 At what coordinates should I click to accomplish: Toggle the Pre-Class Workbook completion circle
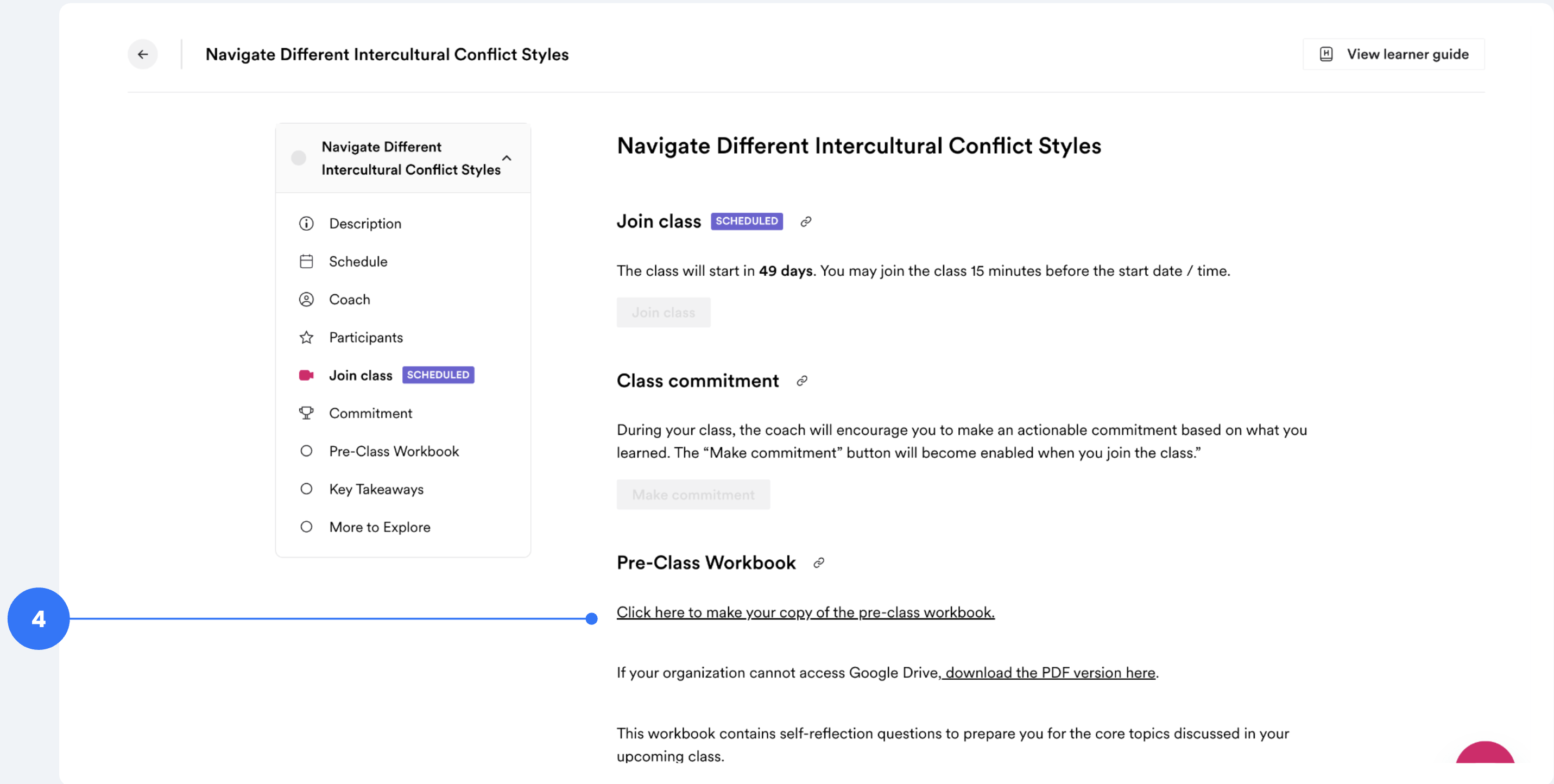pos(306,451)
